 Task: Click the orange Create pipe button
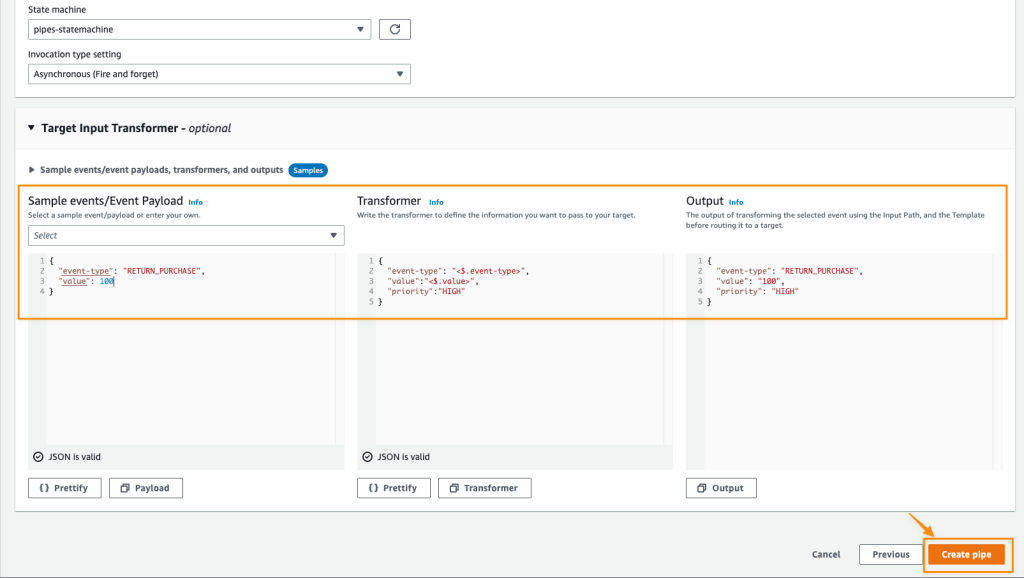pos(967,554)
